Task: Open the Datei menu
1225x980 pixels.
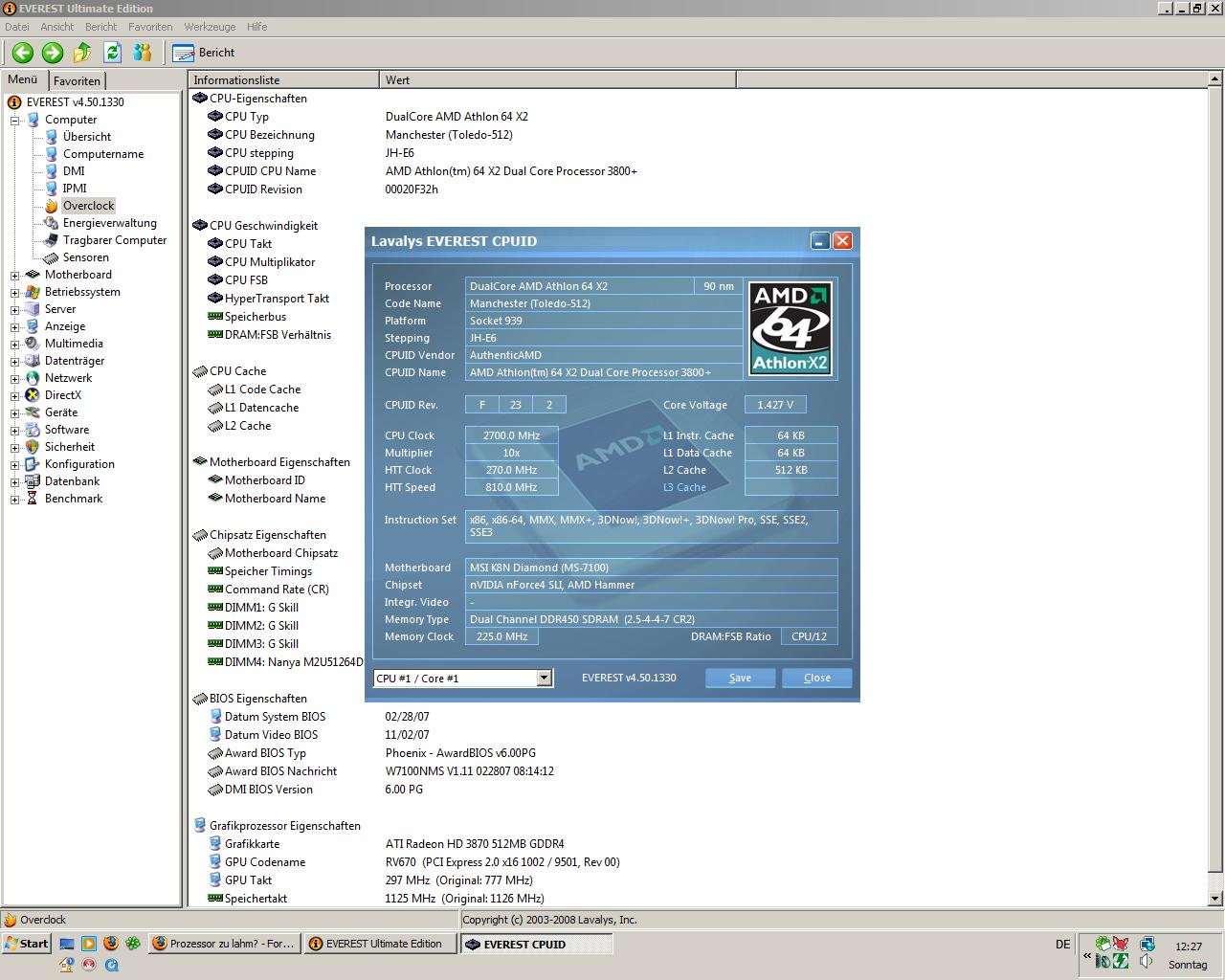Action: point(16,27)
